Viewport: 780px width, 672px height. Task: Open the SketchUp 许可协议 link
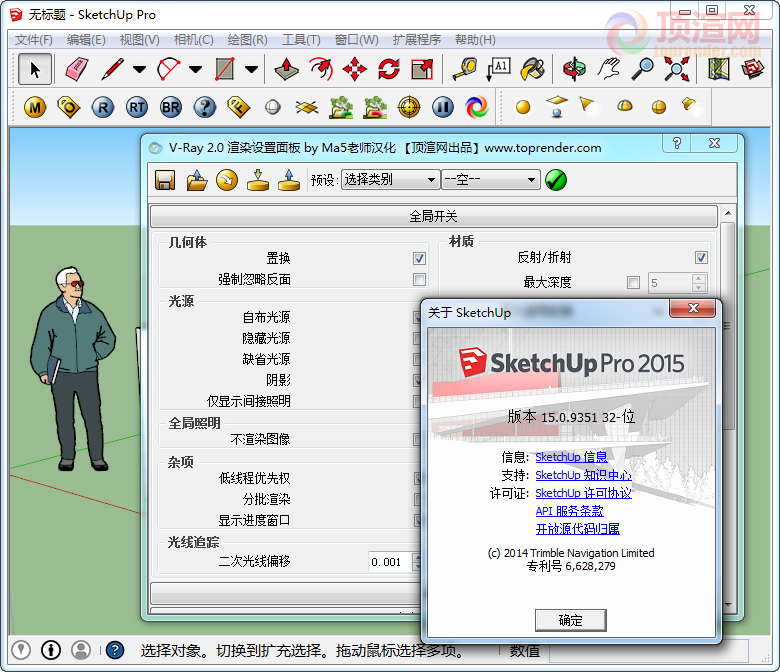583,493
